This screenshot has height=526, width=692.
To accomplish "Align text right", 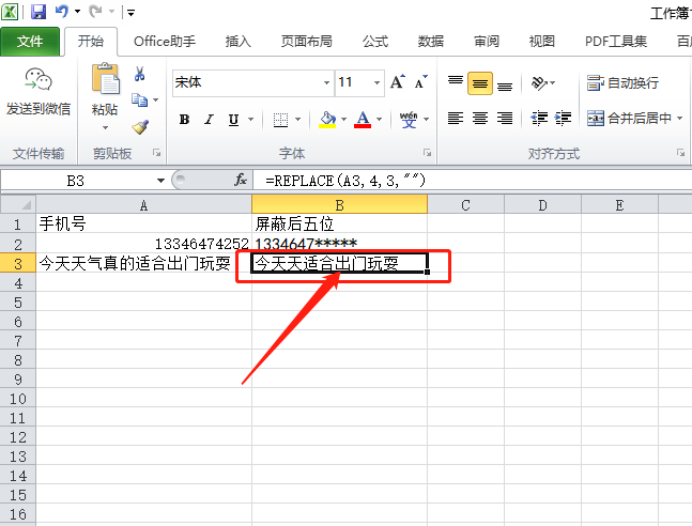I will (x=504, y=118).
